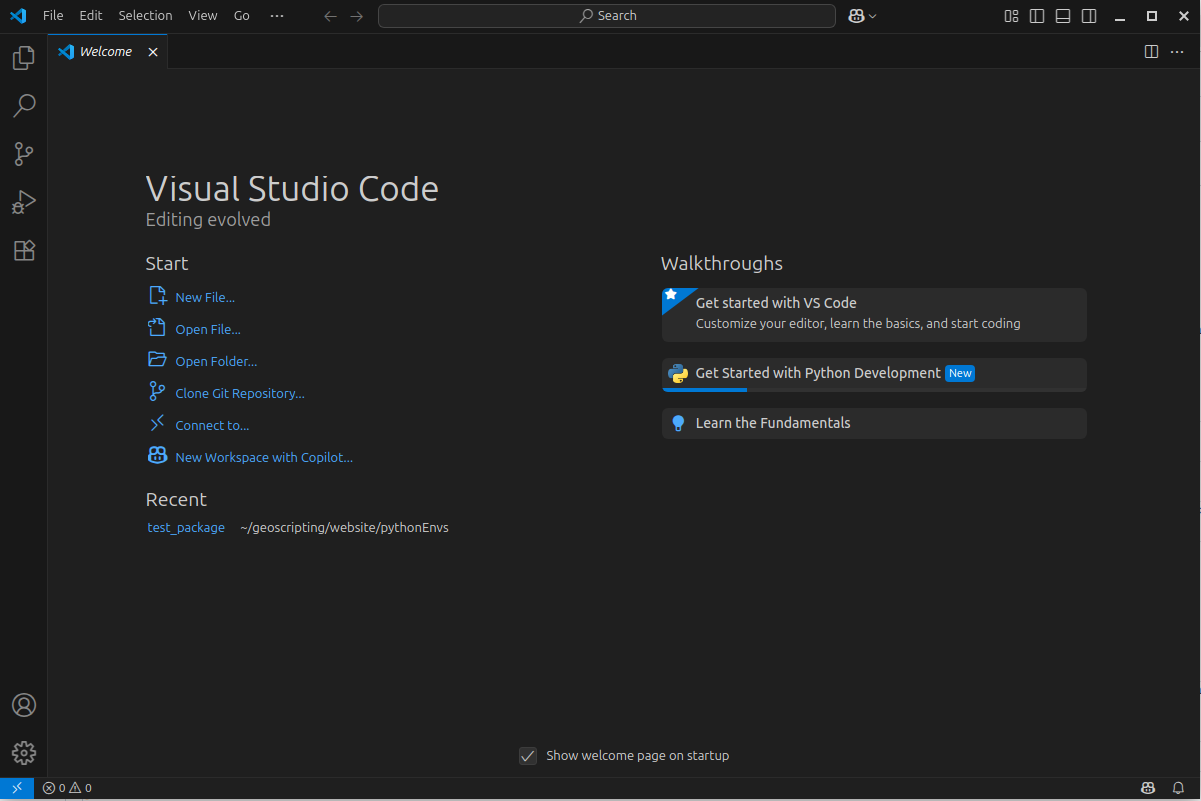Click the Copilot icon in the title bar
Screen dimensions: 1201x801
point(856,16)
